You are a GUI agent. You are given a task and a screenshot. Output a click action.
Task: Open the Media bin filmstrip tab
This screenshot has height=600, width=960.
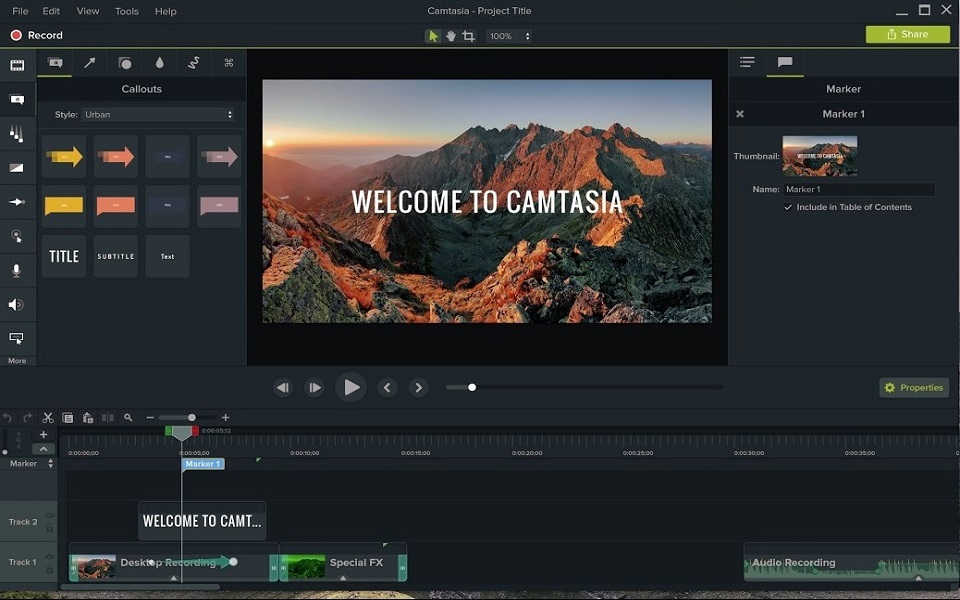[x=17, y=66]
